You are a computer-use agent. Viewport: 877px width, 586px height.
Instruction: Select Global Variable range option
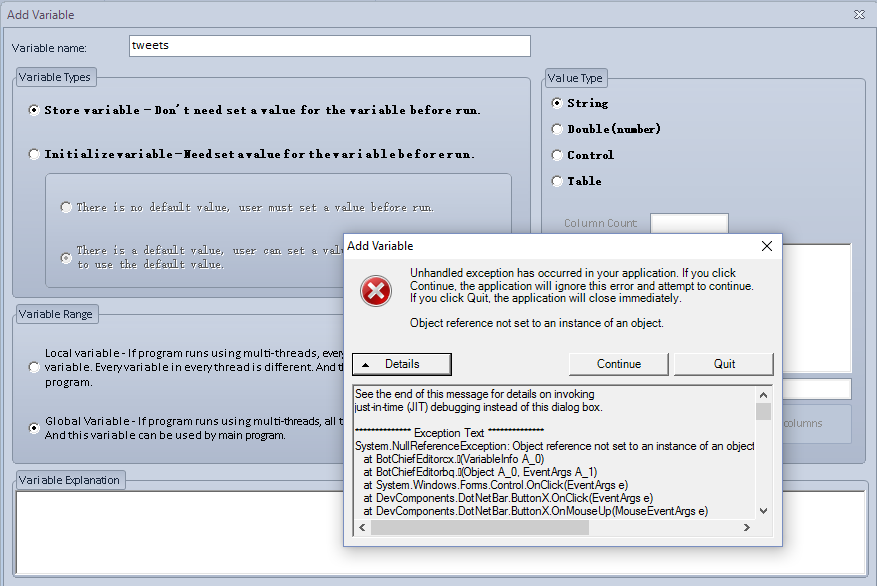pos(35,427)
